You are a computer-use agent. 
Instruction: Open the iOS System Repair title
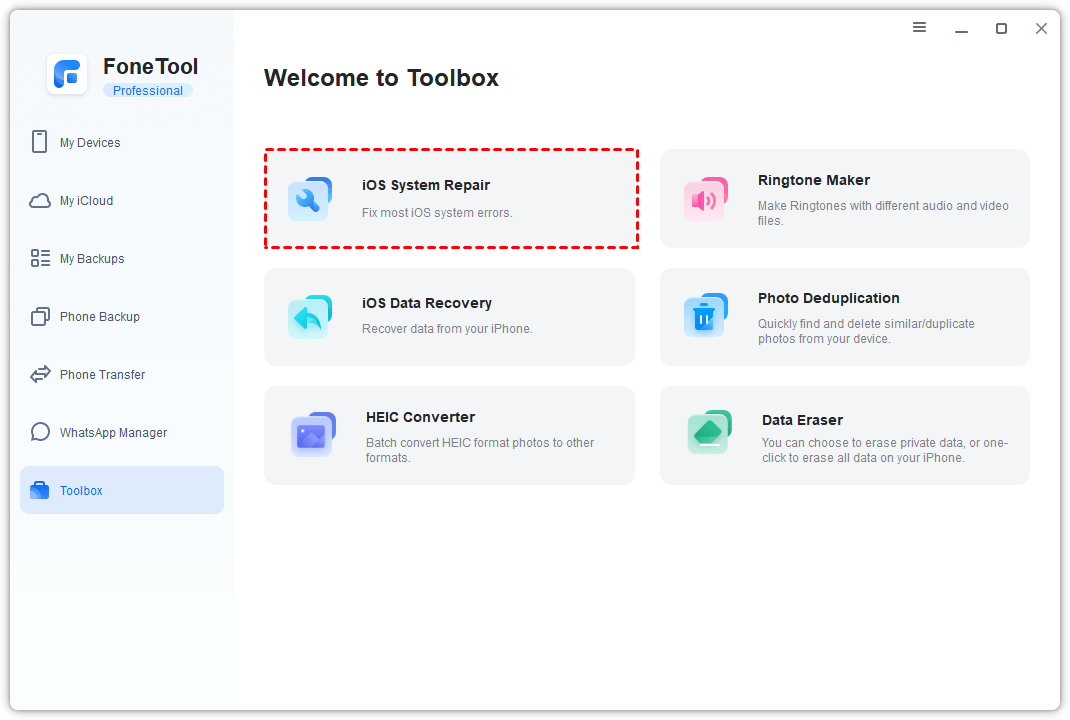coord(426,185)
